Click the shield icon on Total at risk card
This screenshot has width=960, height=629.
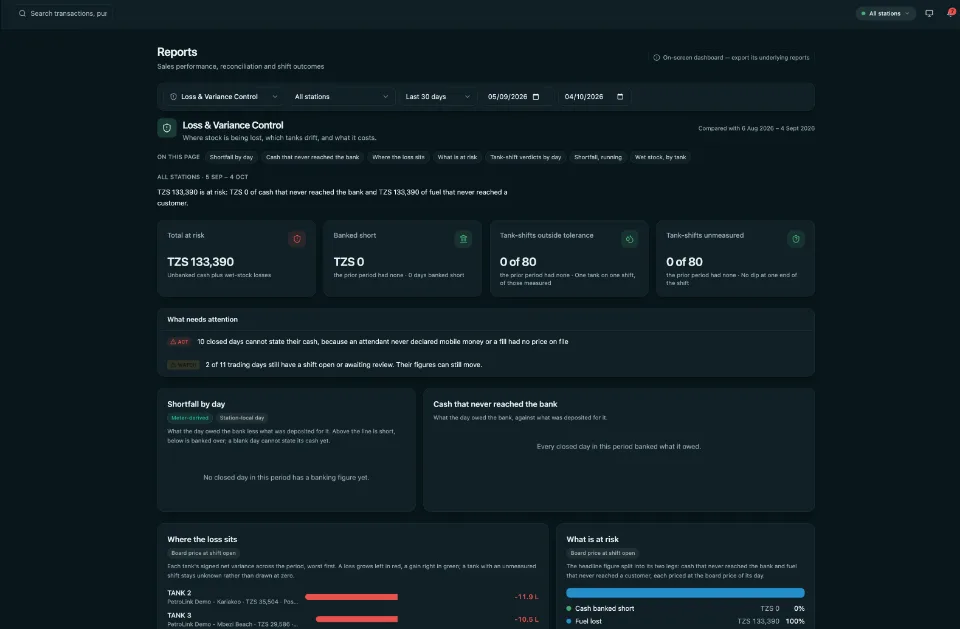[297, 239]
